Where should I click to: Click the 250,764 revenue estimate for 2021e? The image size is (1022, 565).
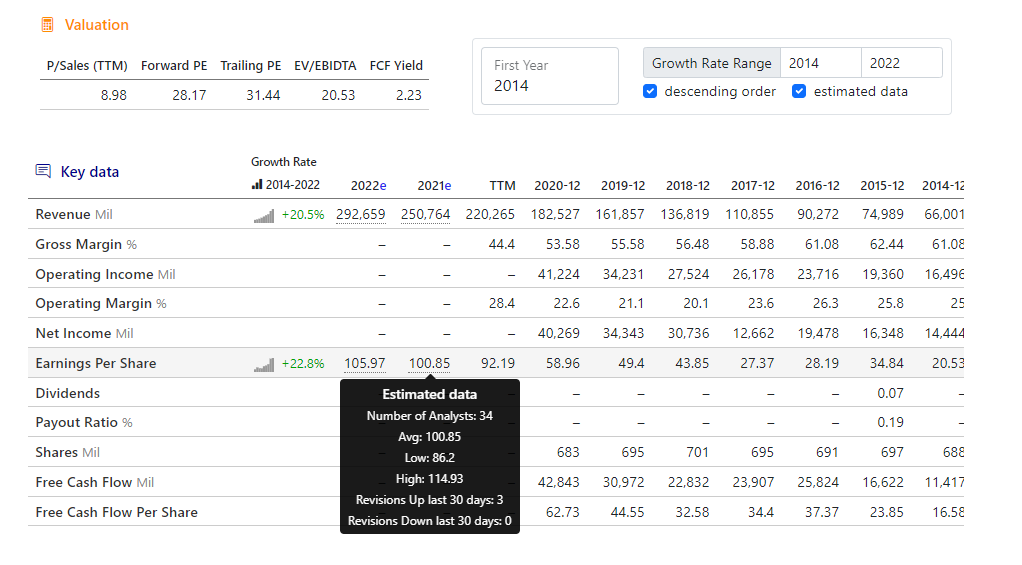[425, 214]
